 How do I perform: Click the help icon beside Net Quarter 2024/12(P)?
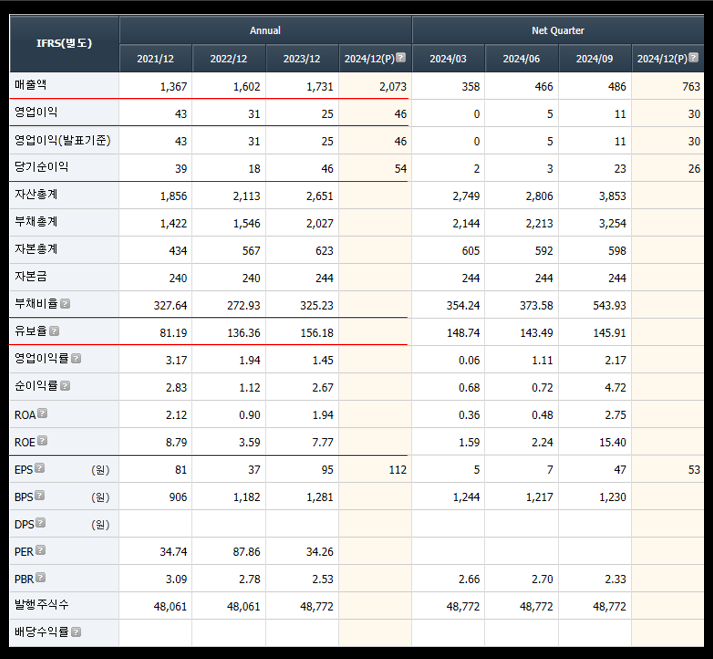tap(693, 57)
